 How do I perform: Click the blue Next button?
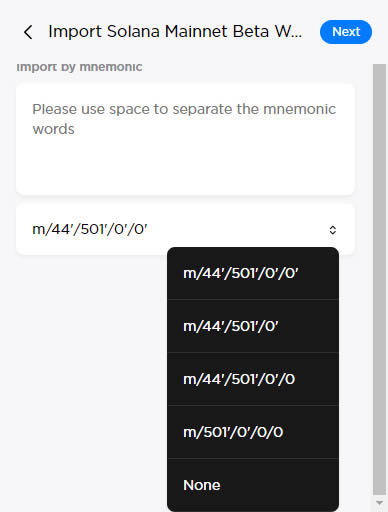tap(346, 32)
